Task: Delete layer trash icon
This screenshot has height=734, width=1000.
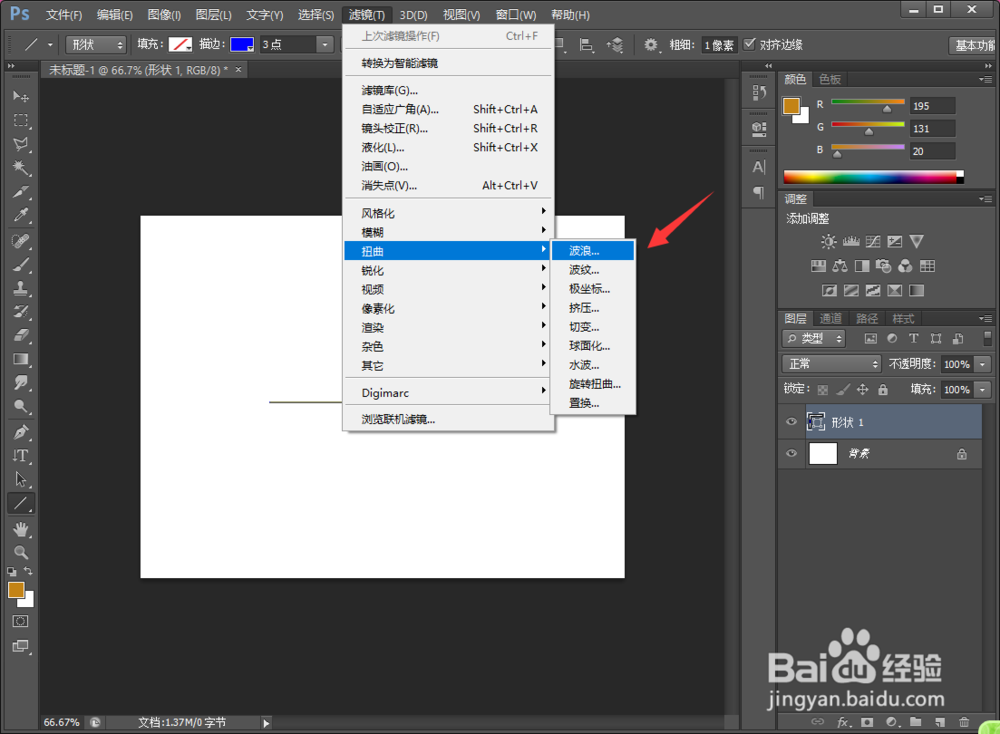Action: 964,722
